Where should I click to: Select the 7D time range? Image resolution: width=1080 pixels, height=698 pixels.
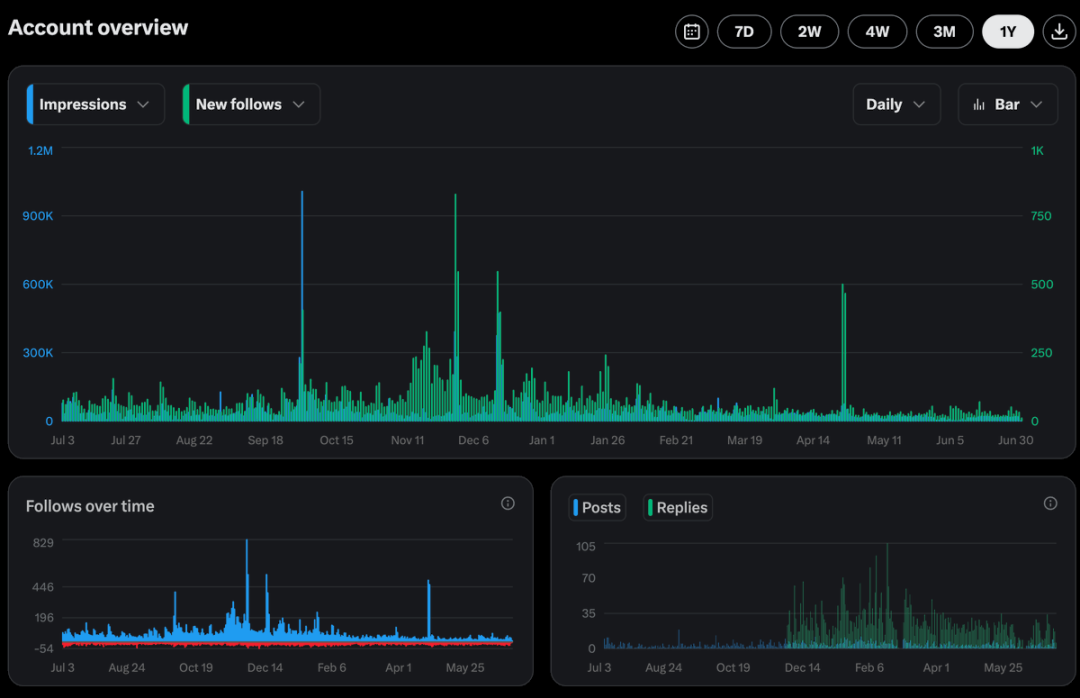point(744,31)
